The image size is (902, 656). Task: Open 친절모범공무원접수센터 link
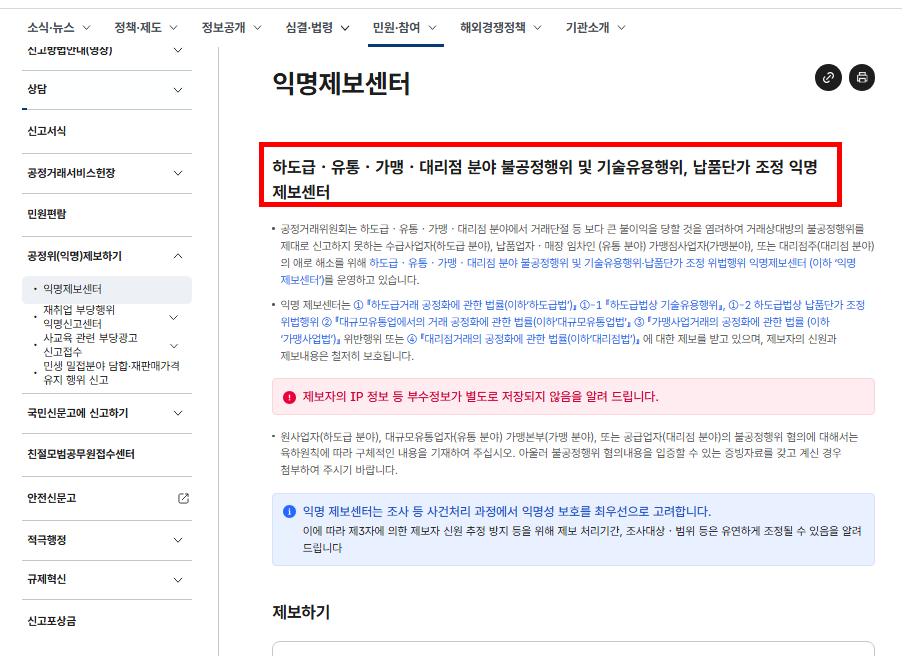pyautogui.click(x=81, y=454)
